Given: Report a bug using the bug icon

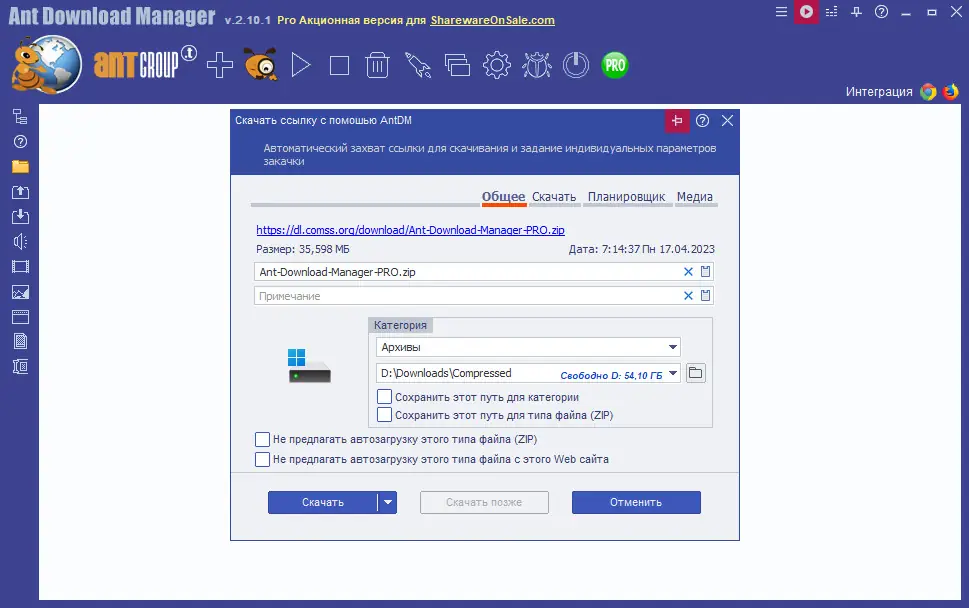Looking at the screenshot, I should click(537, 64).
